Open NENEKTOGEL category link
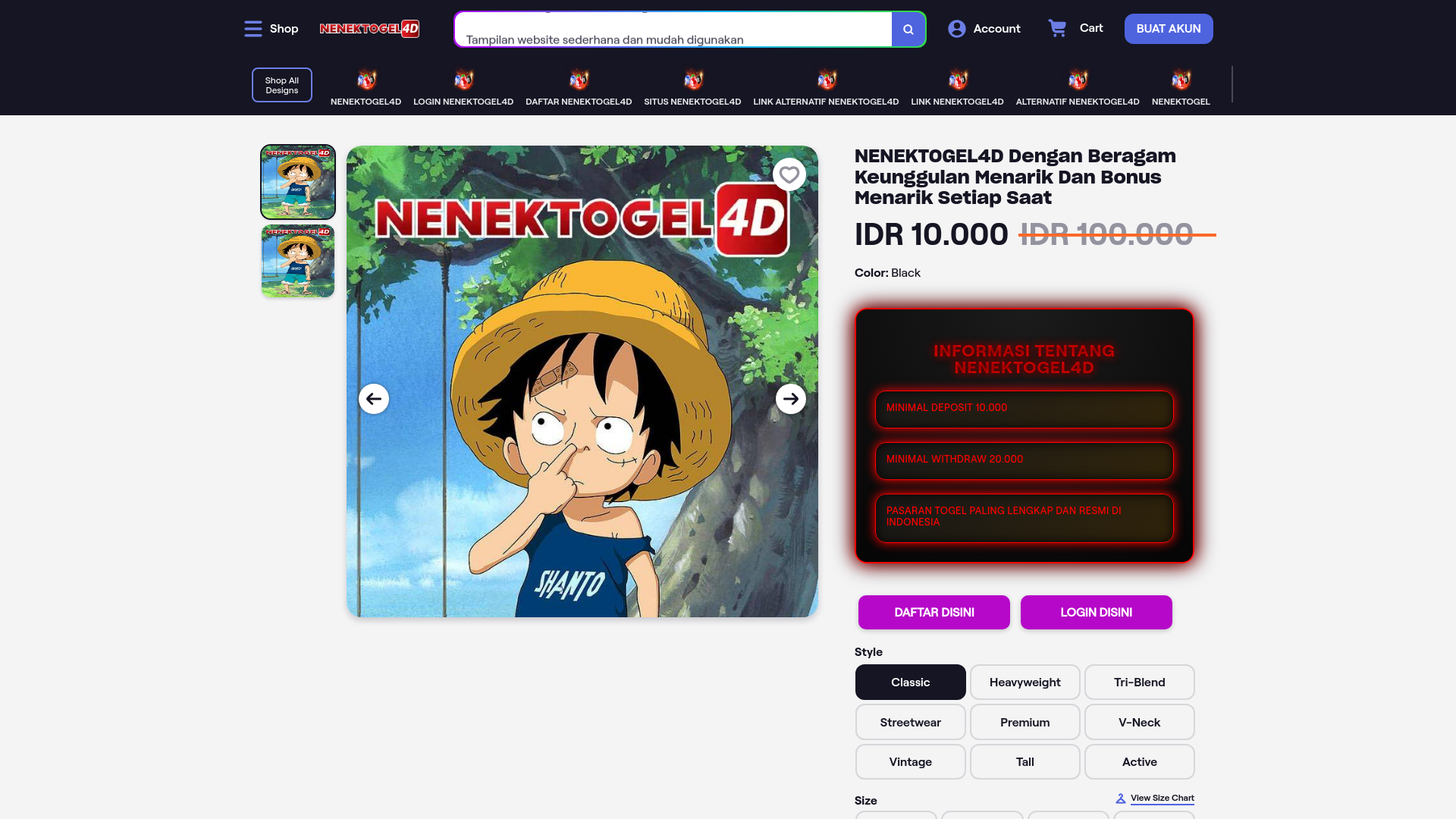 (1181, 102)
